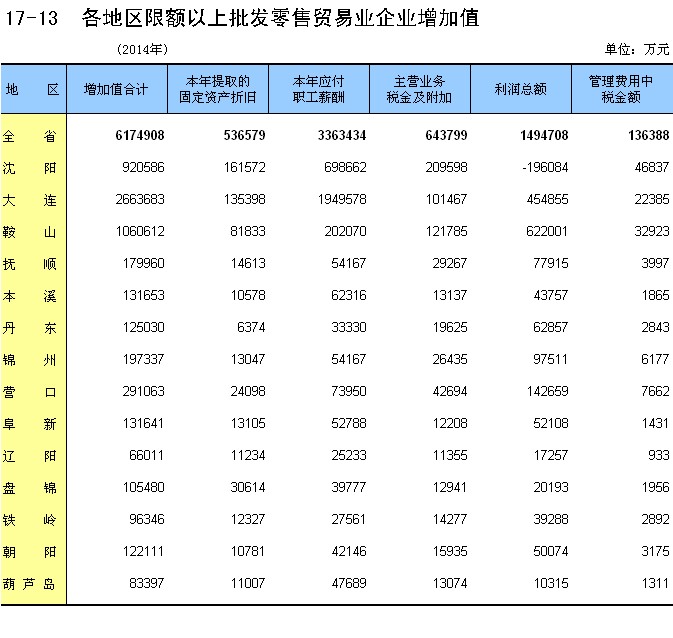Screen dimensions: 673x638
Task: Click the 利润总额 column header
Action: pyautogui.click(x=520, y=89)
